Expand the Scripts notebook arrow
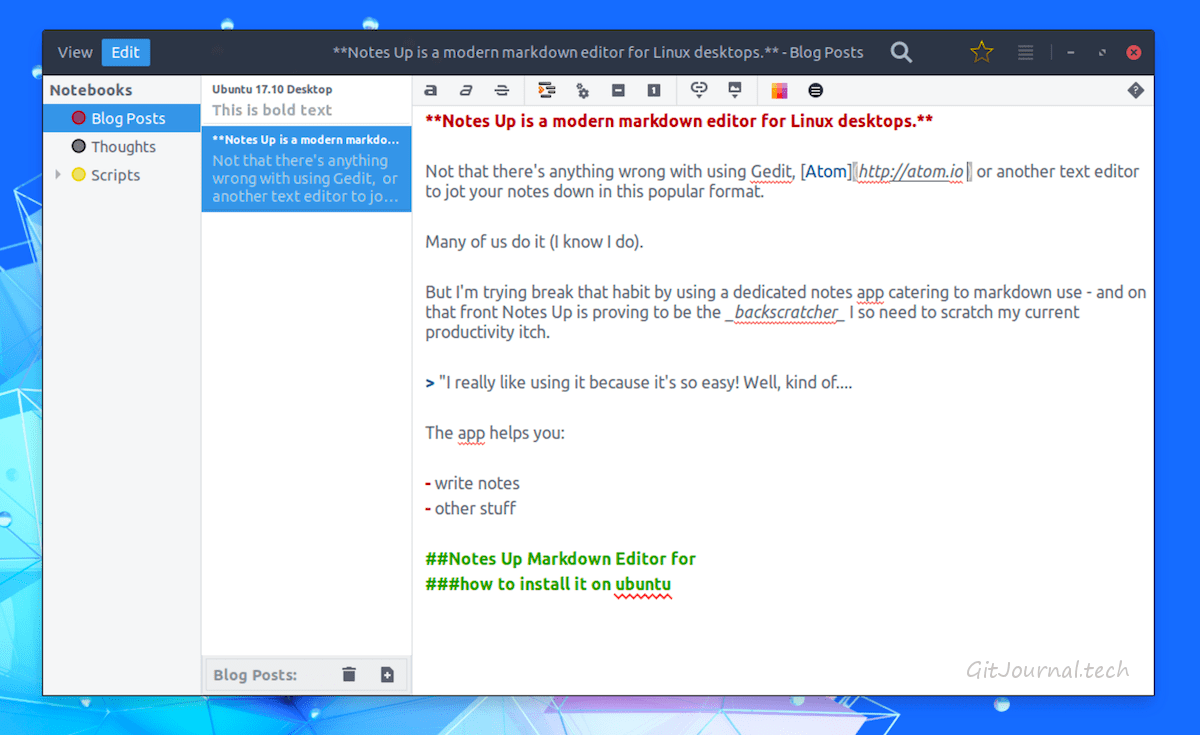The width and height of the screenshot is (1200, 735). 58,175
